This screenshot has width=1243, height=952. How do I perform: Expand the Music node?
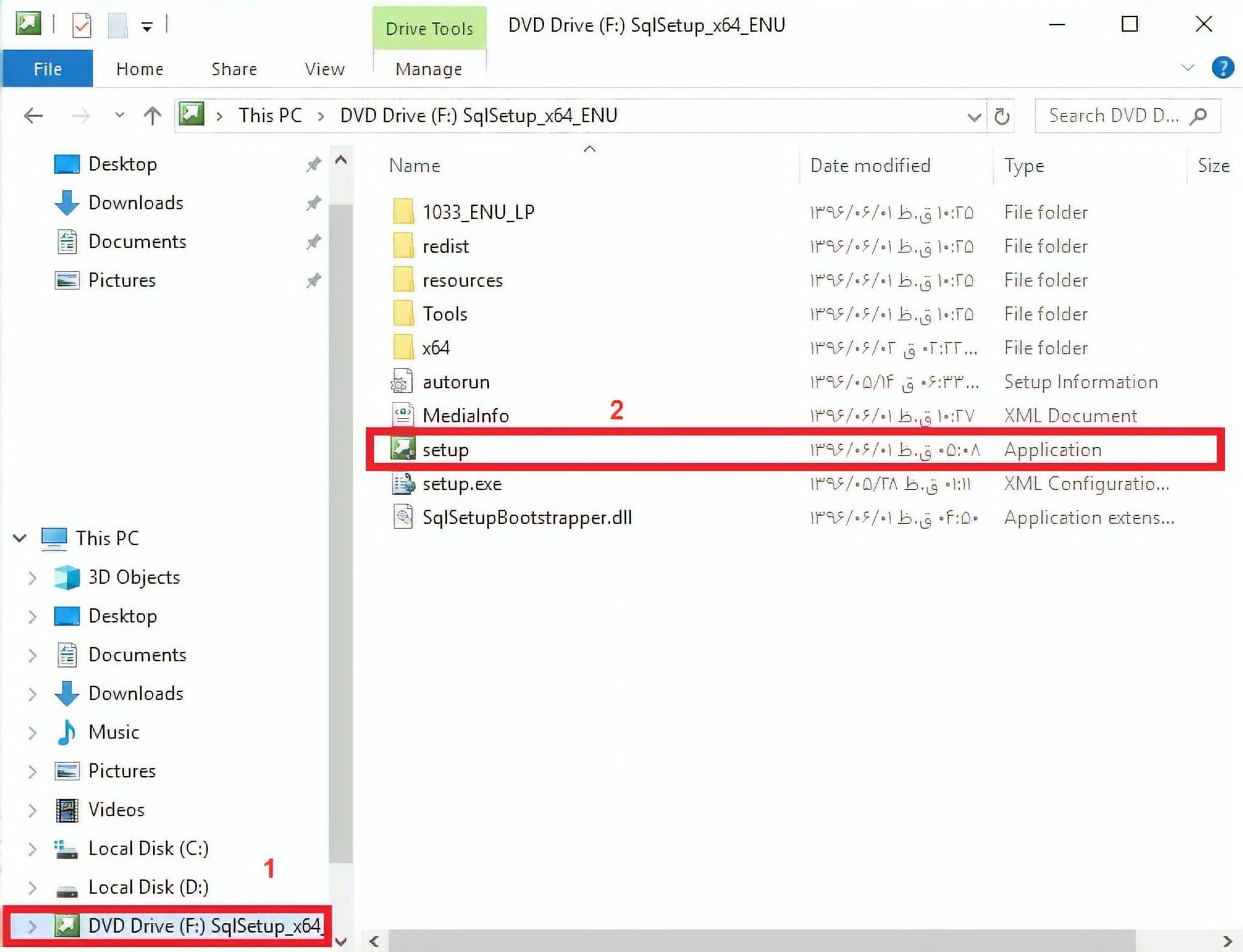pos(32,732)
